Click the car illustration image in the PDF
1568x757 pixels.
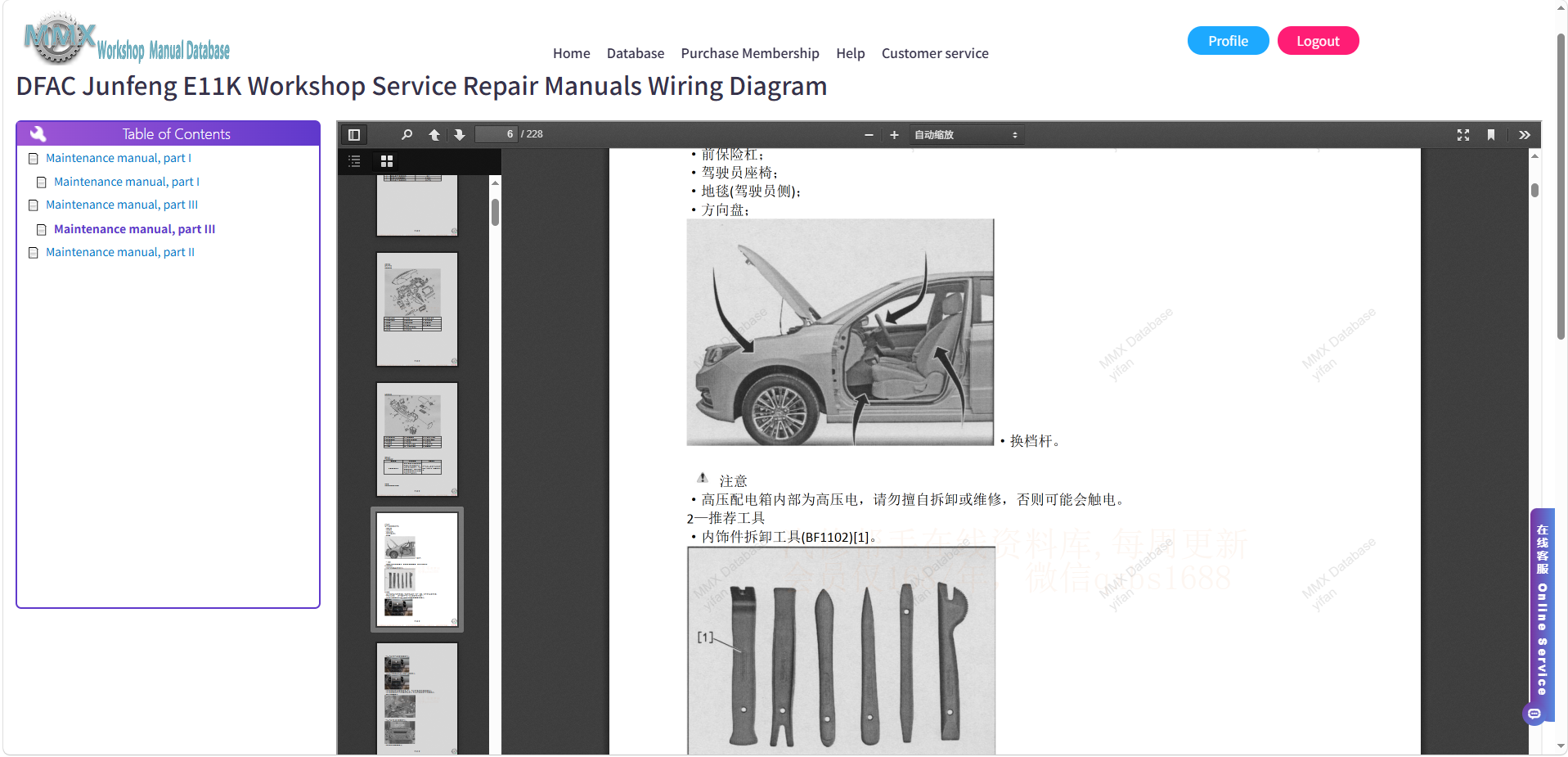840,332
